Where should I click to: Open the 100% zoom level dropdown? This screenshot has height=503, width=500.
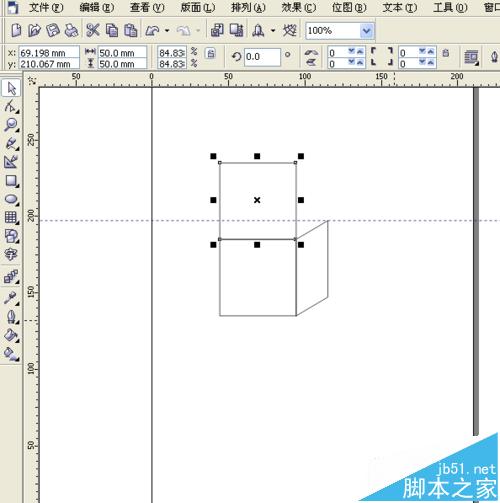pyautogui.click(x=366, y=31)
